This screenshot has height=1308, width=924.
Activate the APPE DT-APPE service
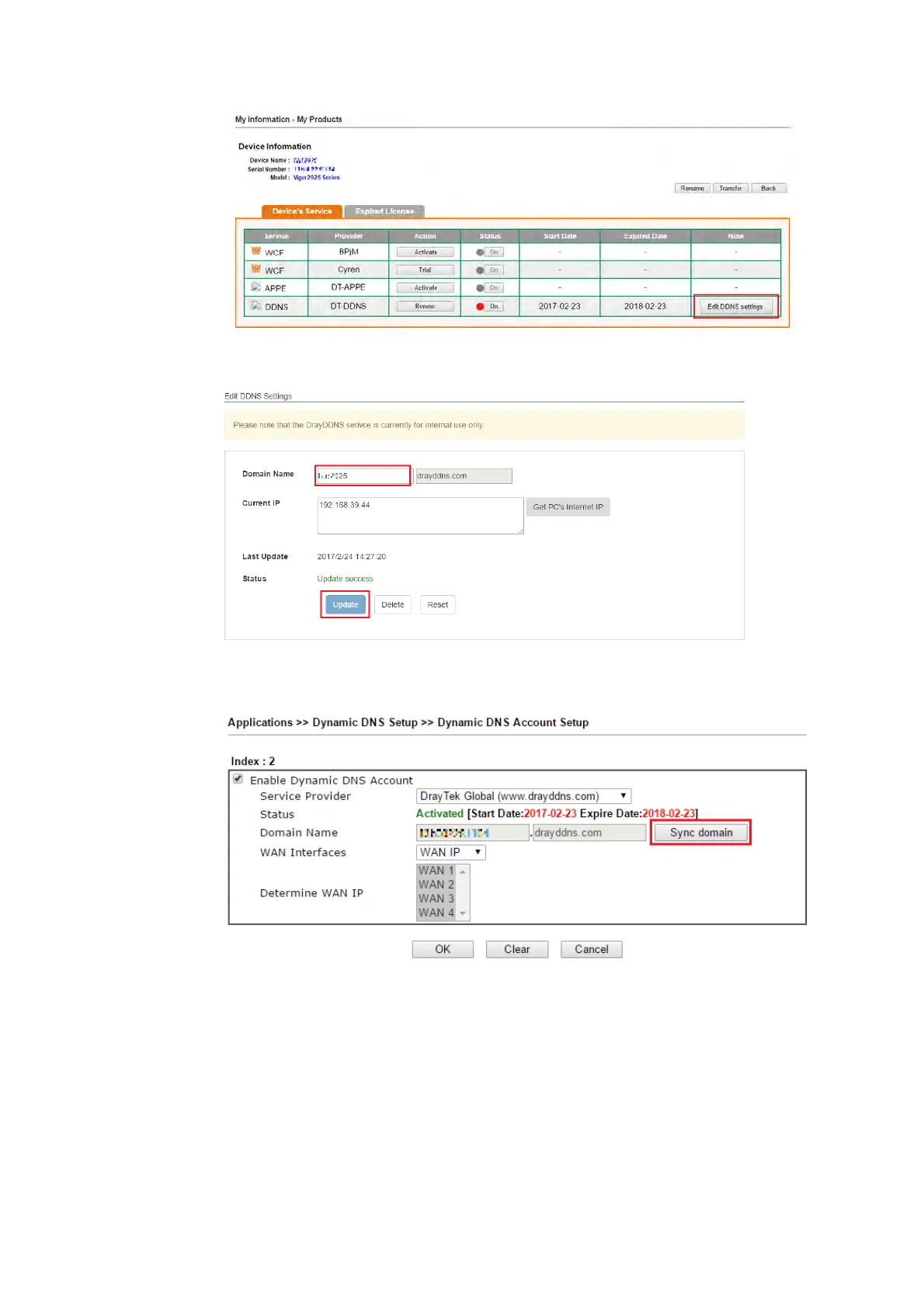pyautogui.click(x=426, y=288)
